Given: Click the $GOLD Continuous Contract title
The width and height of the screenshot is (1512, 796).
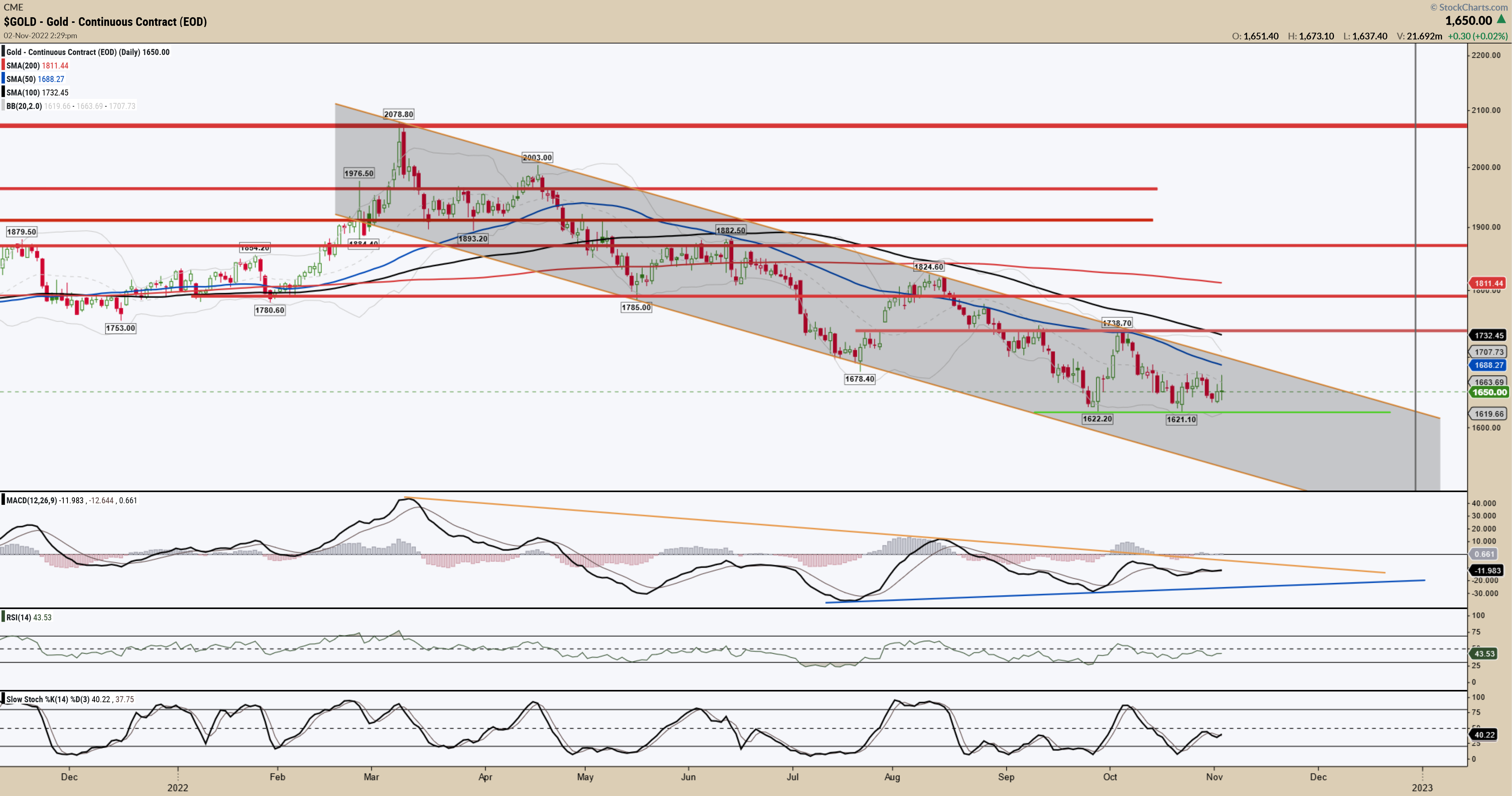Looking at the screenshot, I should (106, 22).
